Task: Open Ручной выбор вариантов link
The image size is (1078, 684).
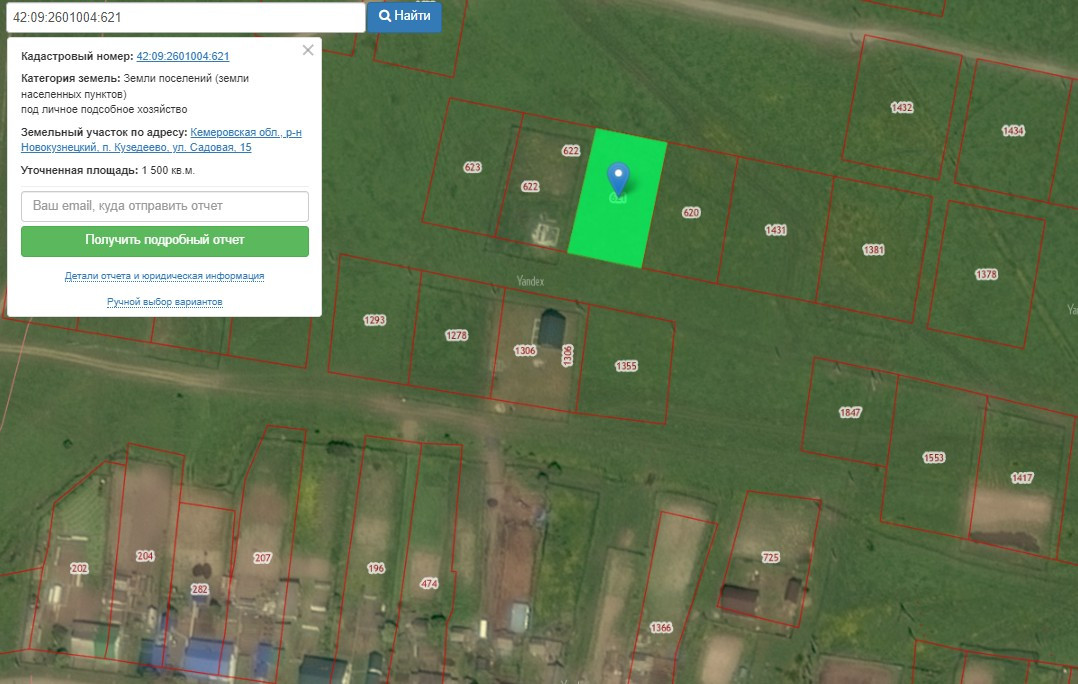Action: pos(164,302)
